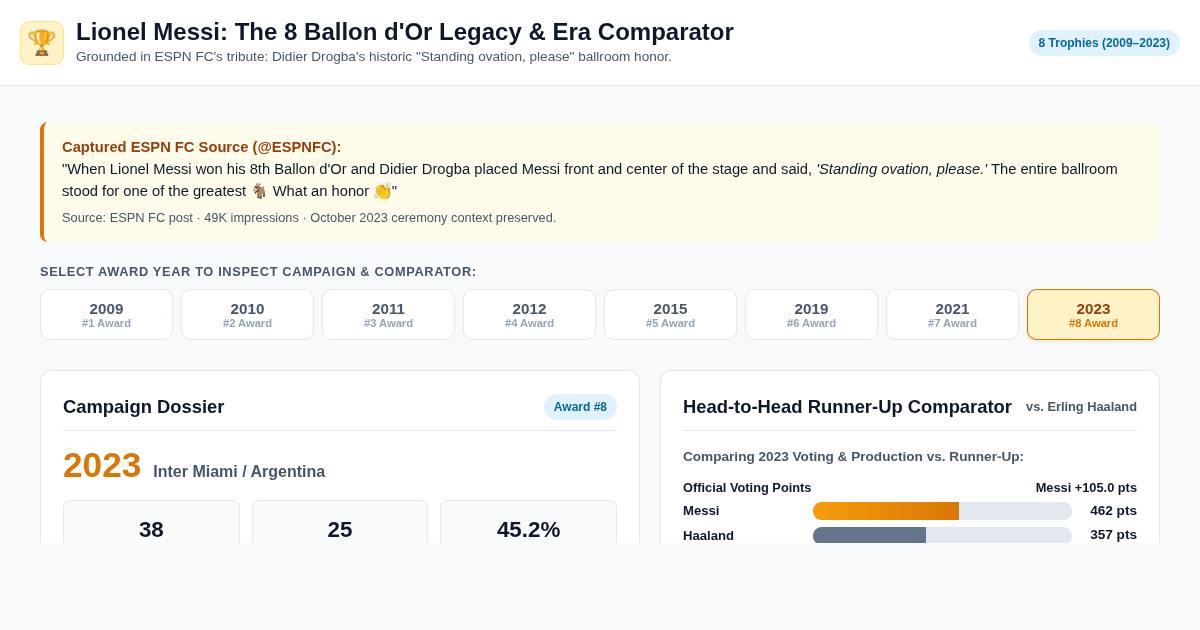The width and height of the screenshot is (1200, 630).
Task: Click the page title Lionel Messi heading
Action: point(405,32)
